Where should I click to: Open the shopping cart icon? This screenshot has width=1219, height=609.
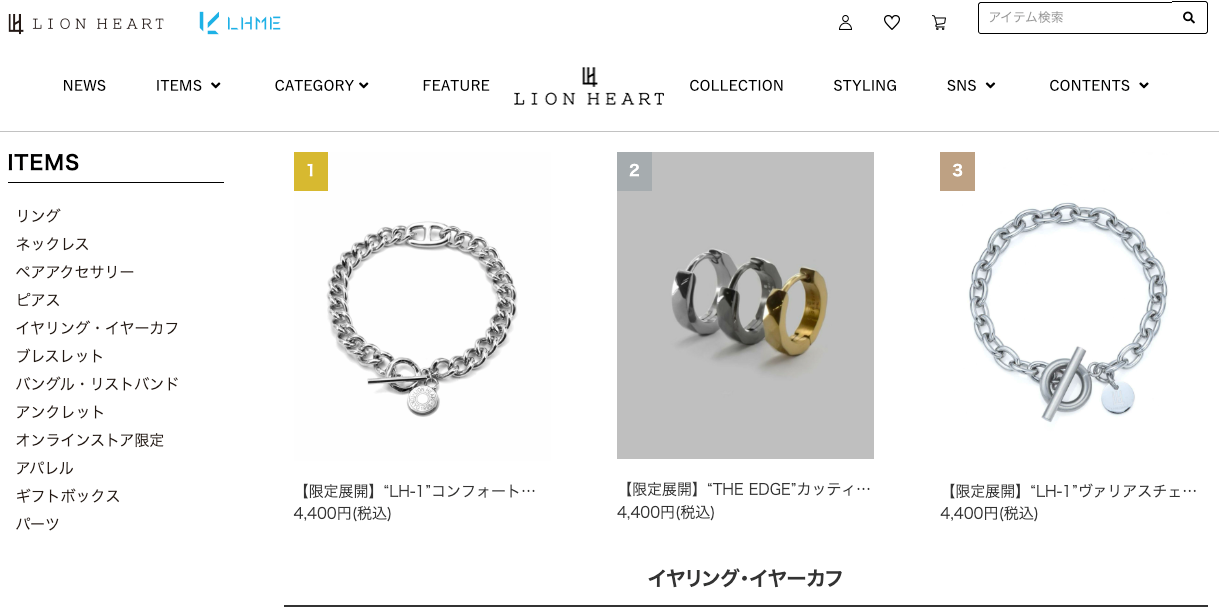coord(938,22)
